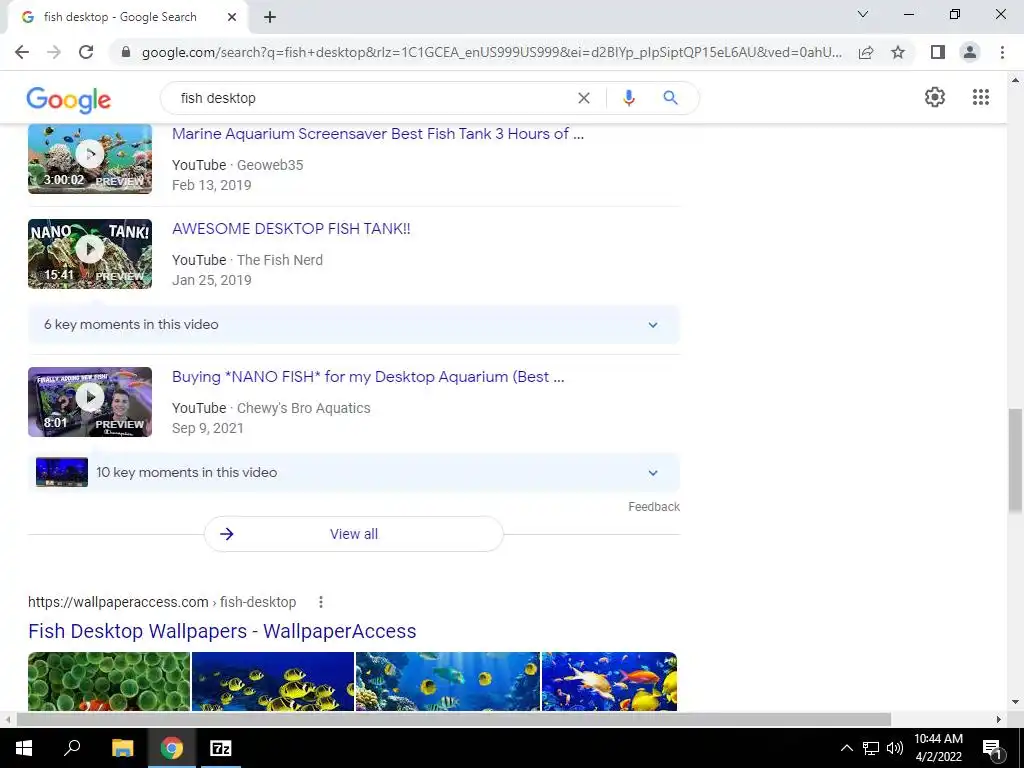Open the blue reef fish wallpaper image
The width and height of the screenshot is (1024, 768).
[x=448, y=681]
